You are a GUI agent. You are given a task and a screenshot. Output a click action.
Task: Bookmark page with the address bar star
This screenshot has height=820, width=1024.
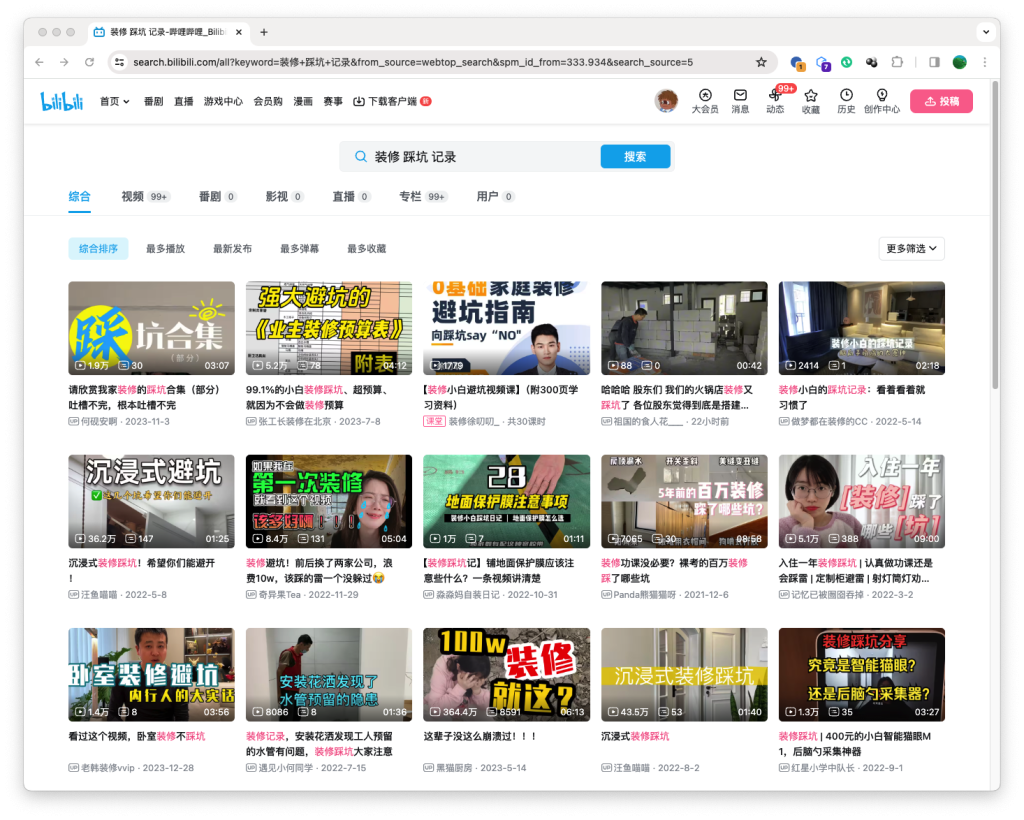(x=761, y=62)
